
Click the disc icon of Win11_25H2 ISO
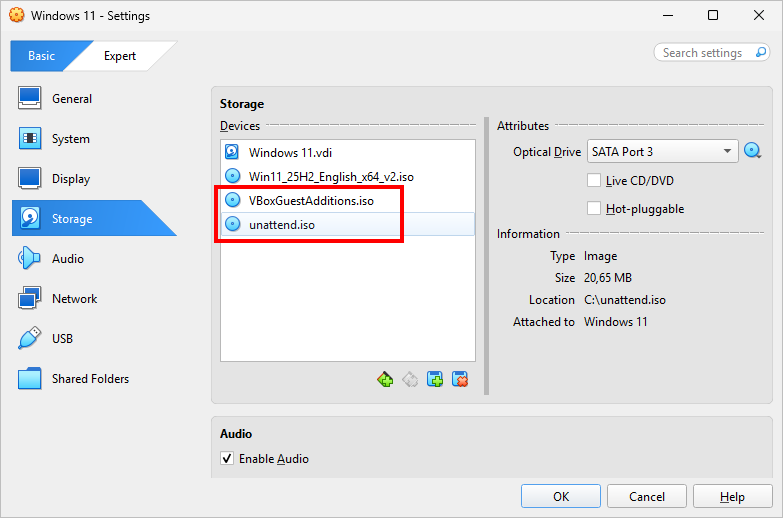(x=232, y=176)
